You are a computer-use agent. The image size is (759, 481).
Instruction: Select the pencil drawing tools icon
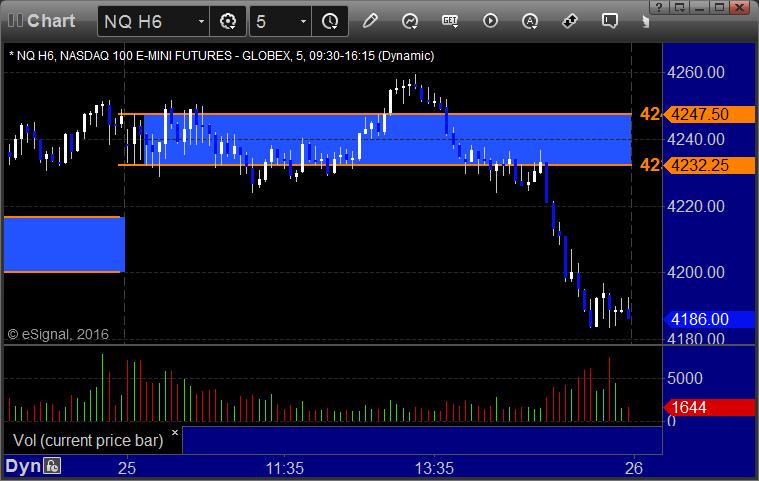[x=370, y=21]
